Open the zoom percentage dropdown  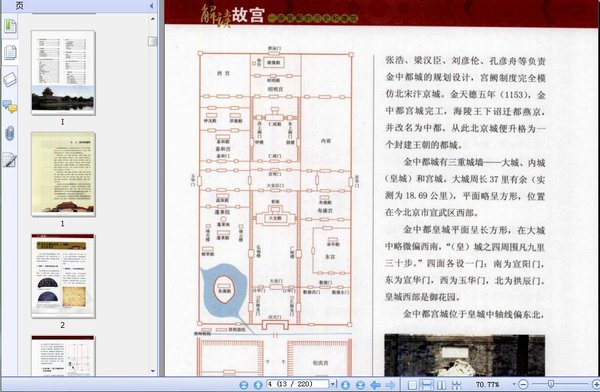point(514,384)
